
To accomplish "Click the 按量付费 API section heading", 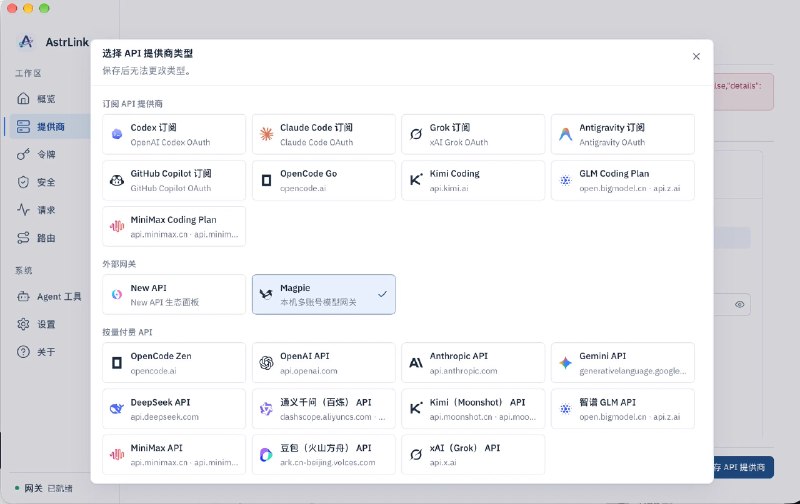I will (x=127, y=332).
